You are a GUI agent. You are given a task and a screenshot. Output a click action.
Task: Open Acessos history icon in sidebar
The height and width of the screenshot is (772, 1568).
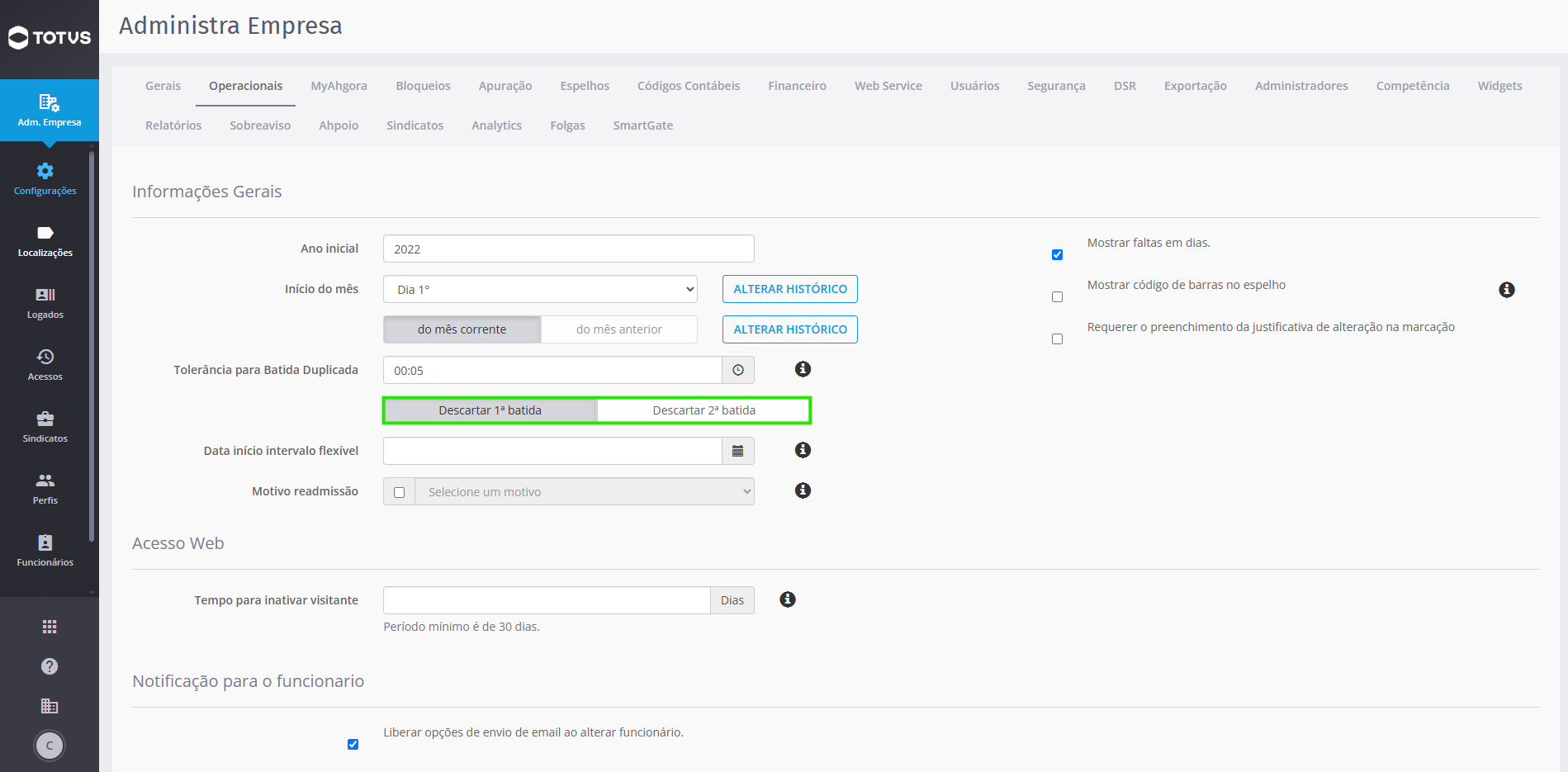pyautogui.click(x=45, y=357)
